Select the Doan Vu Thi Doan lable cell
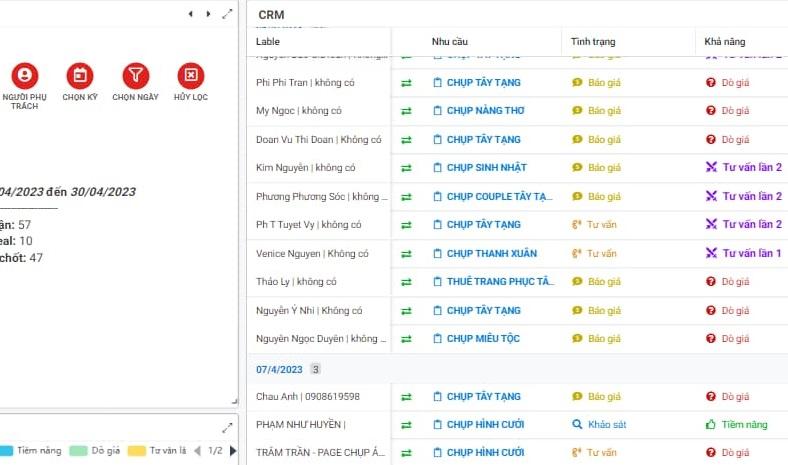 (319, 140)
